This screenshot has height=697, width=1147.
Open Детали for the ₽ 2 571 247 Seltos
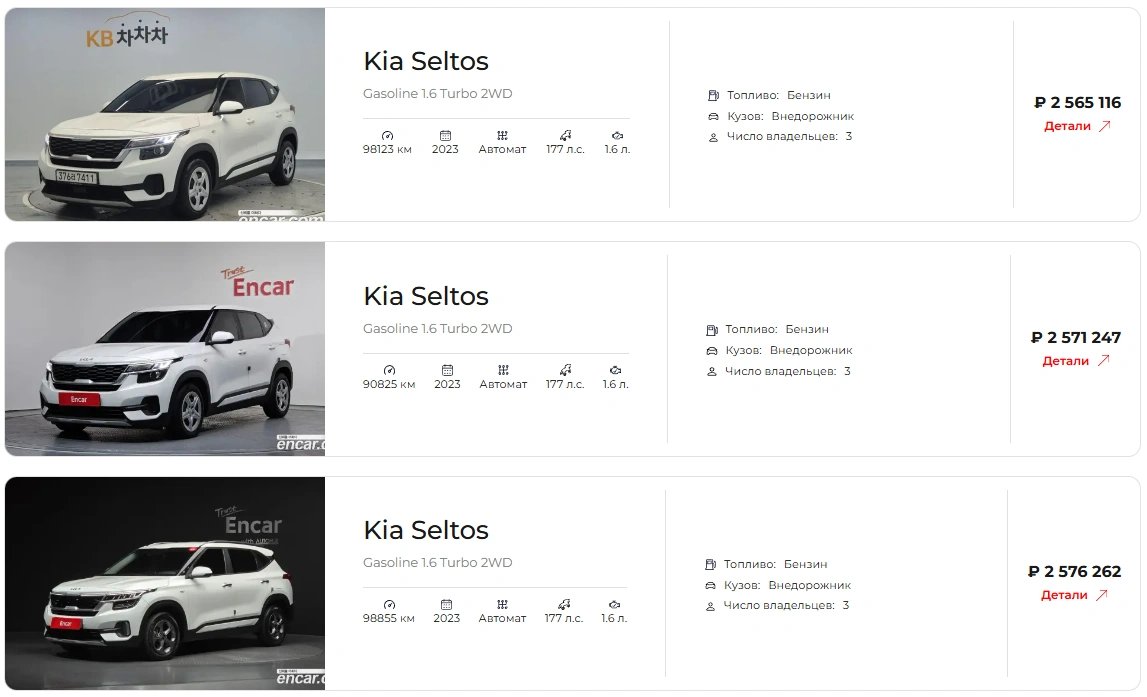tap(1065, 361)
